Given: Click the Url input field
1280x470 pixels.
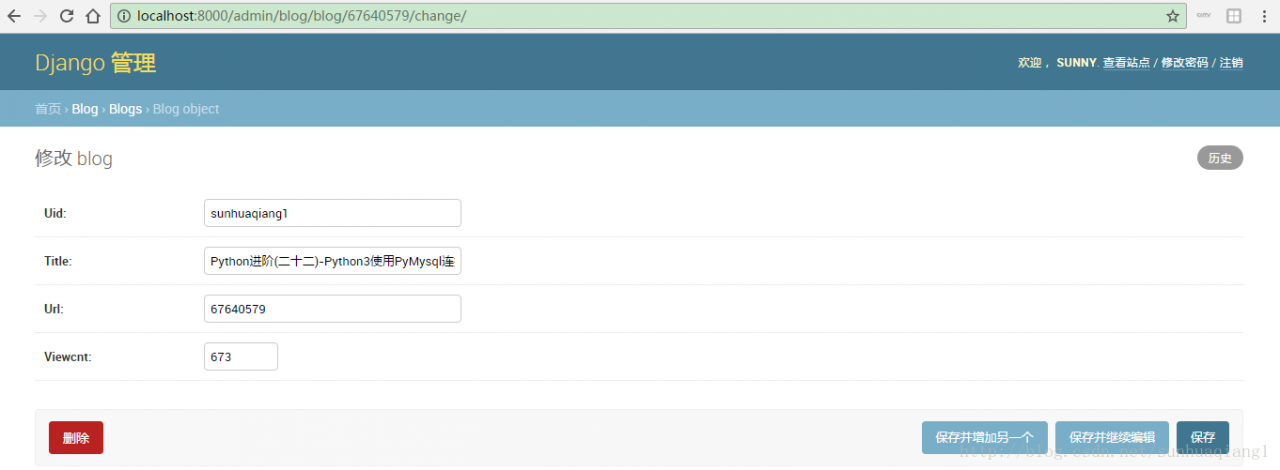Looking at the screenshot, I should coord(332,309).
